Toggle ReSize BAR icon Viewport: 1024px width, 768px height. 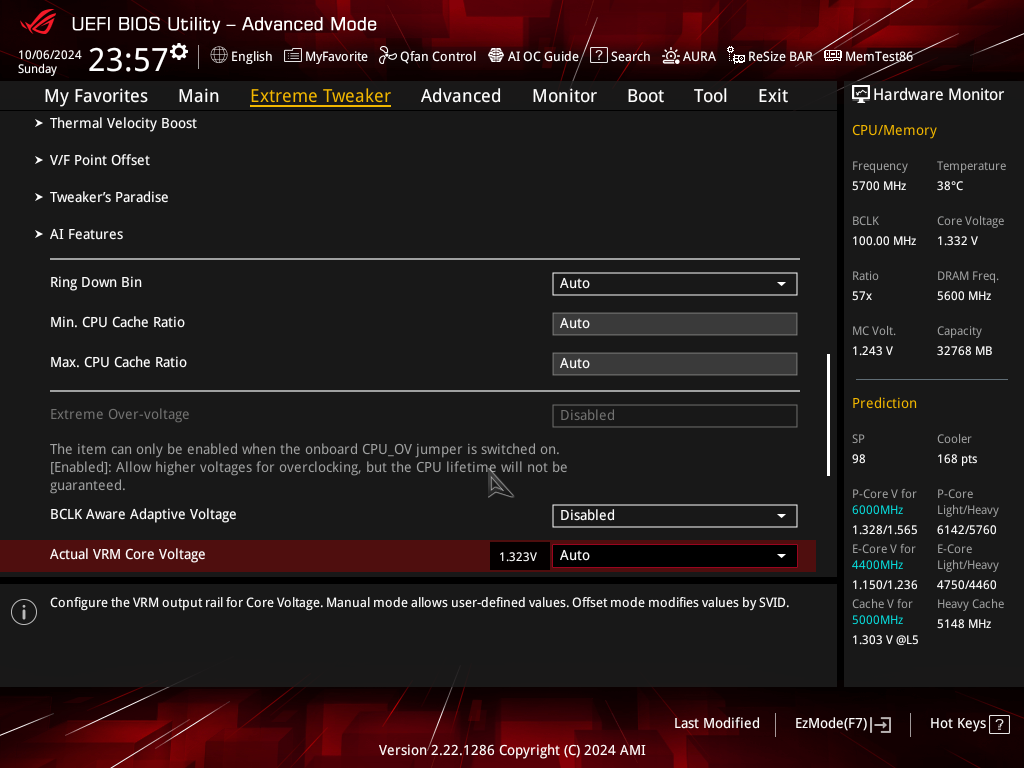(x=736, y=56)
